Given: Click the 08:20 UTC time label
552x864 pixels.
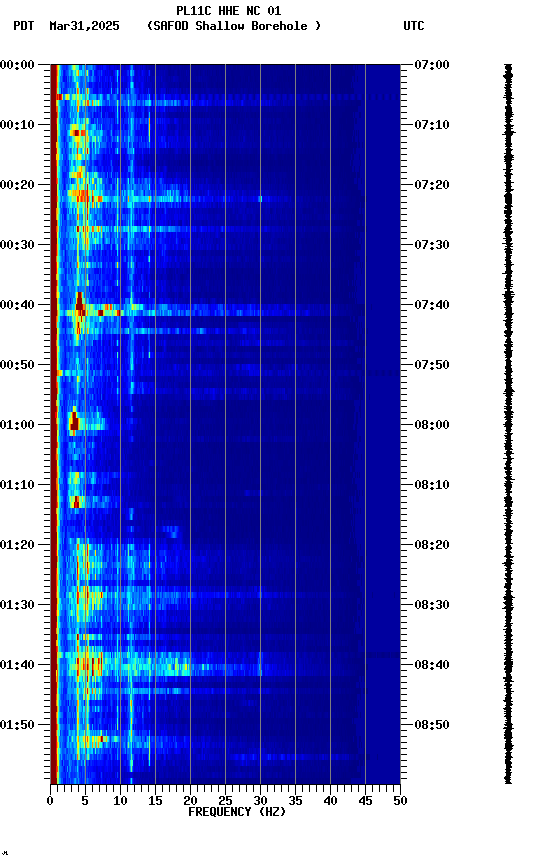Looking at the screenshot, I should (432, 545).
